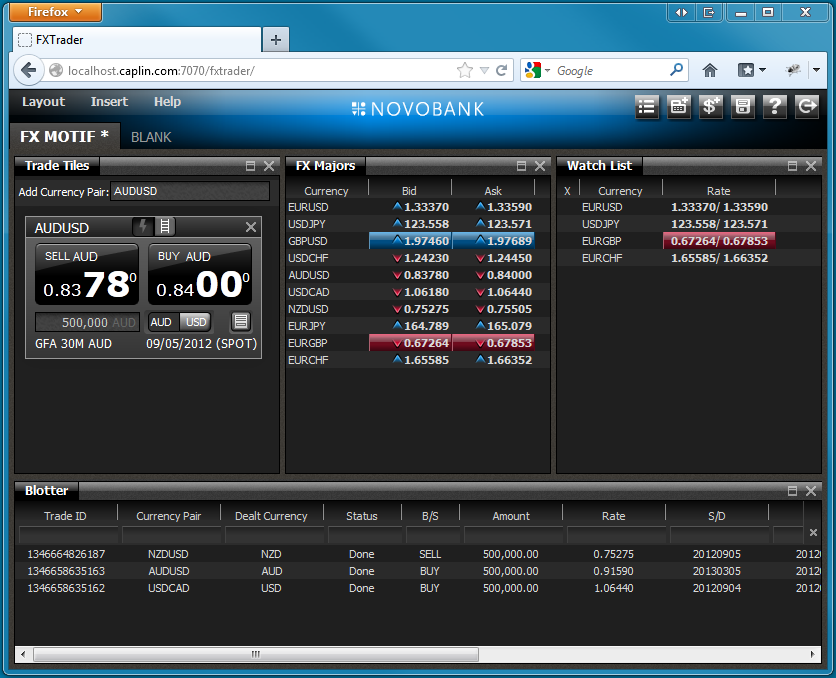Select USD as dealt currency toggle
Viewport: 836px width, 678px height.
[x=196, y=322]
